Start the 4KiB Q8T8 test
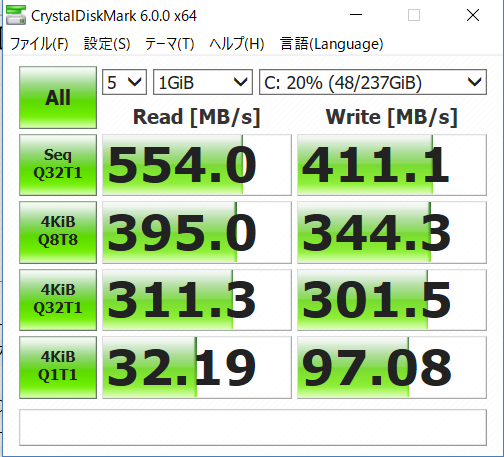 tap(58, 232)
